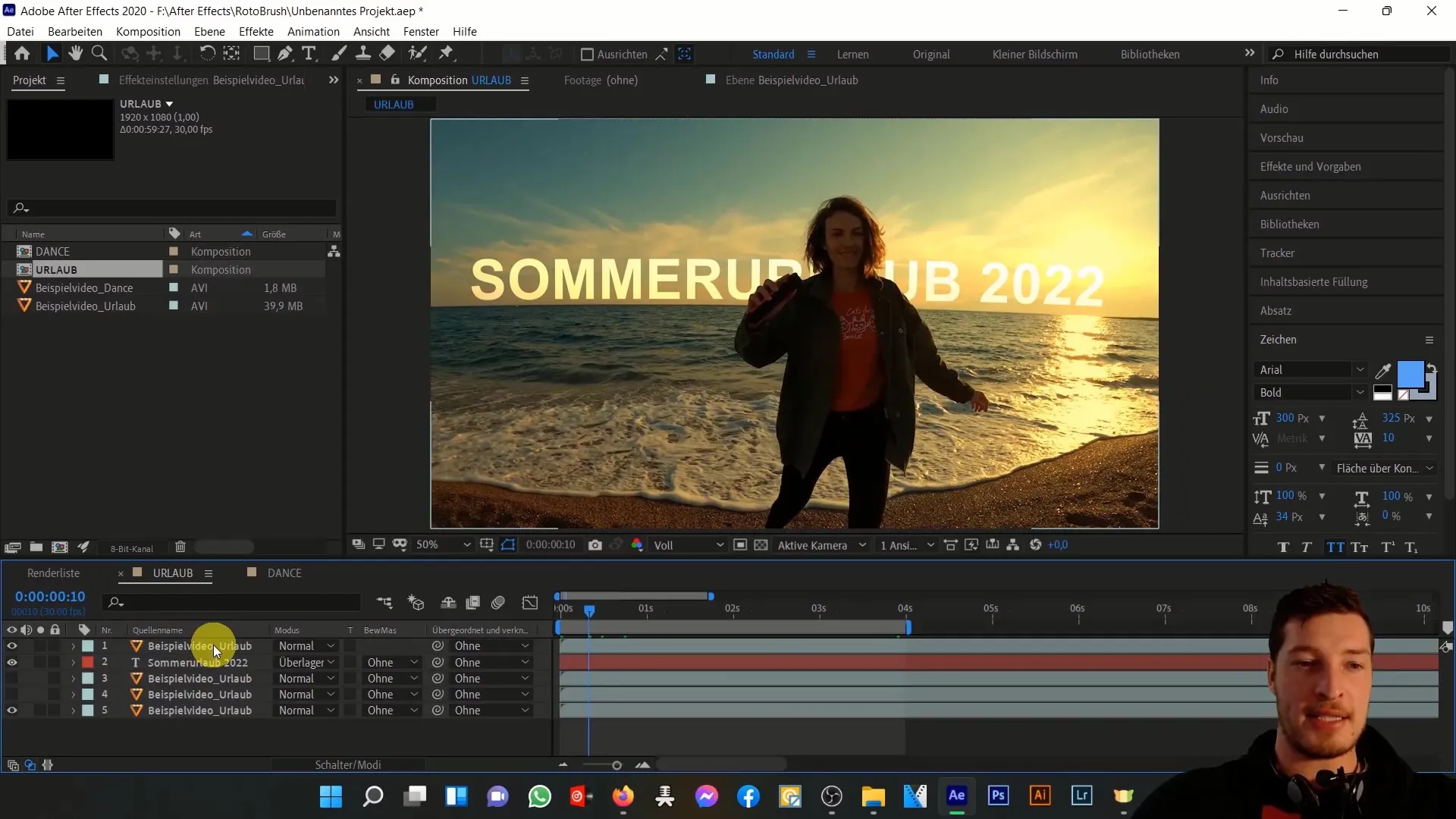Click the DANCE composition tab

[284, 572]
